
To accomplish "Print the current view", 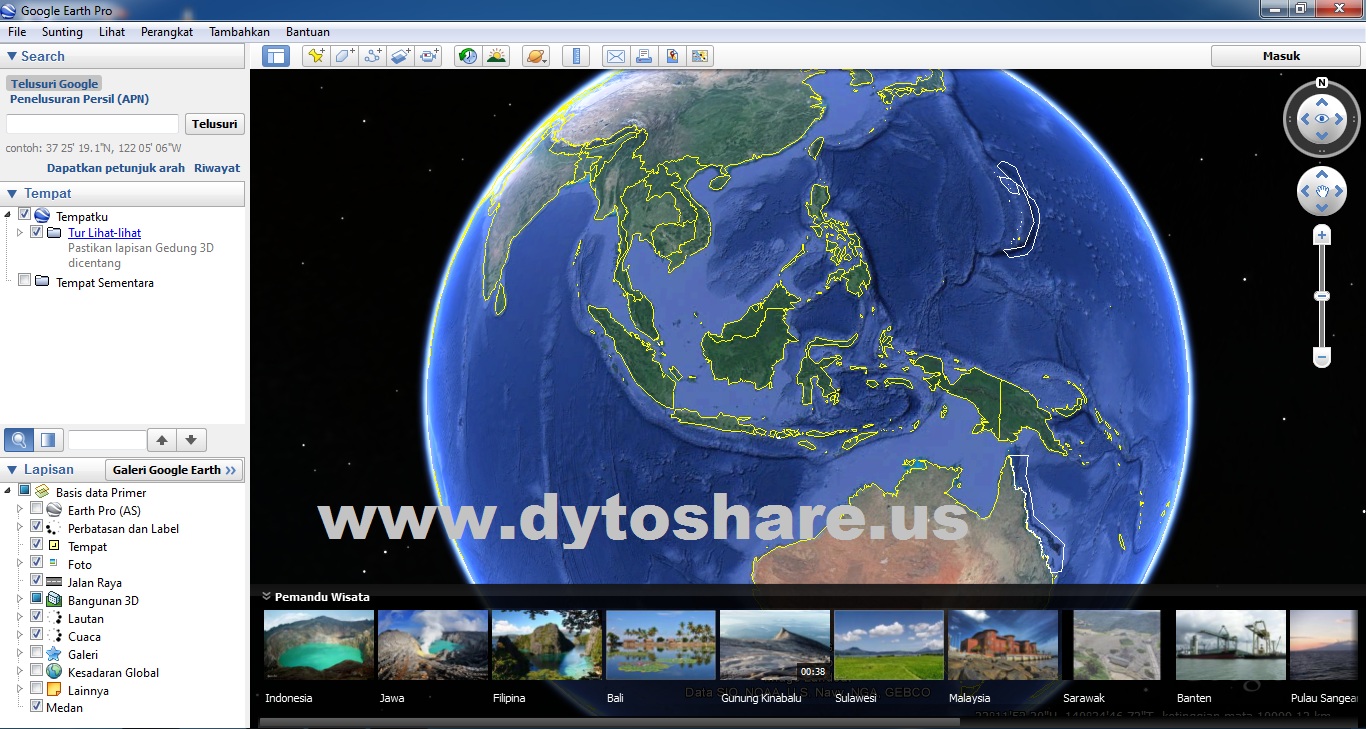I will [644, 56].
